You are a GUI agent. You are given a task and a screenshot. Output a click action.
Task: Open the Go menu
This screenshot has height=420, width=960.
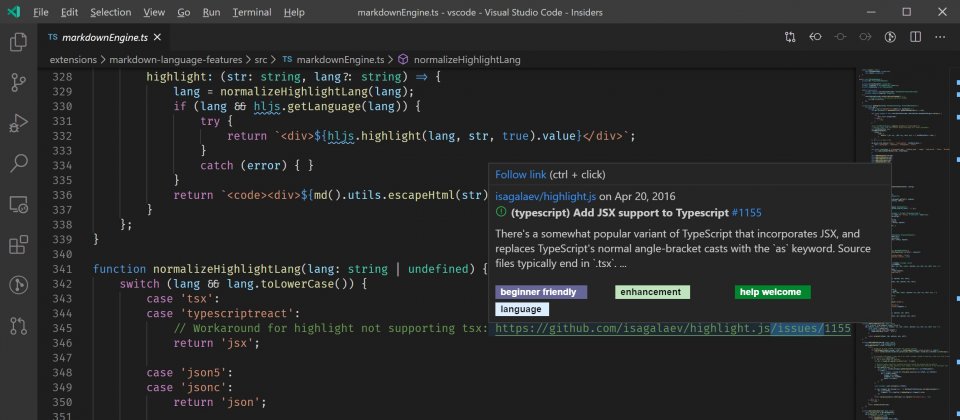tap(184, 12)
